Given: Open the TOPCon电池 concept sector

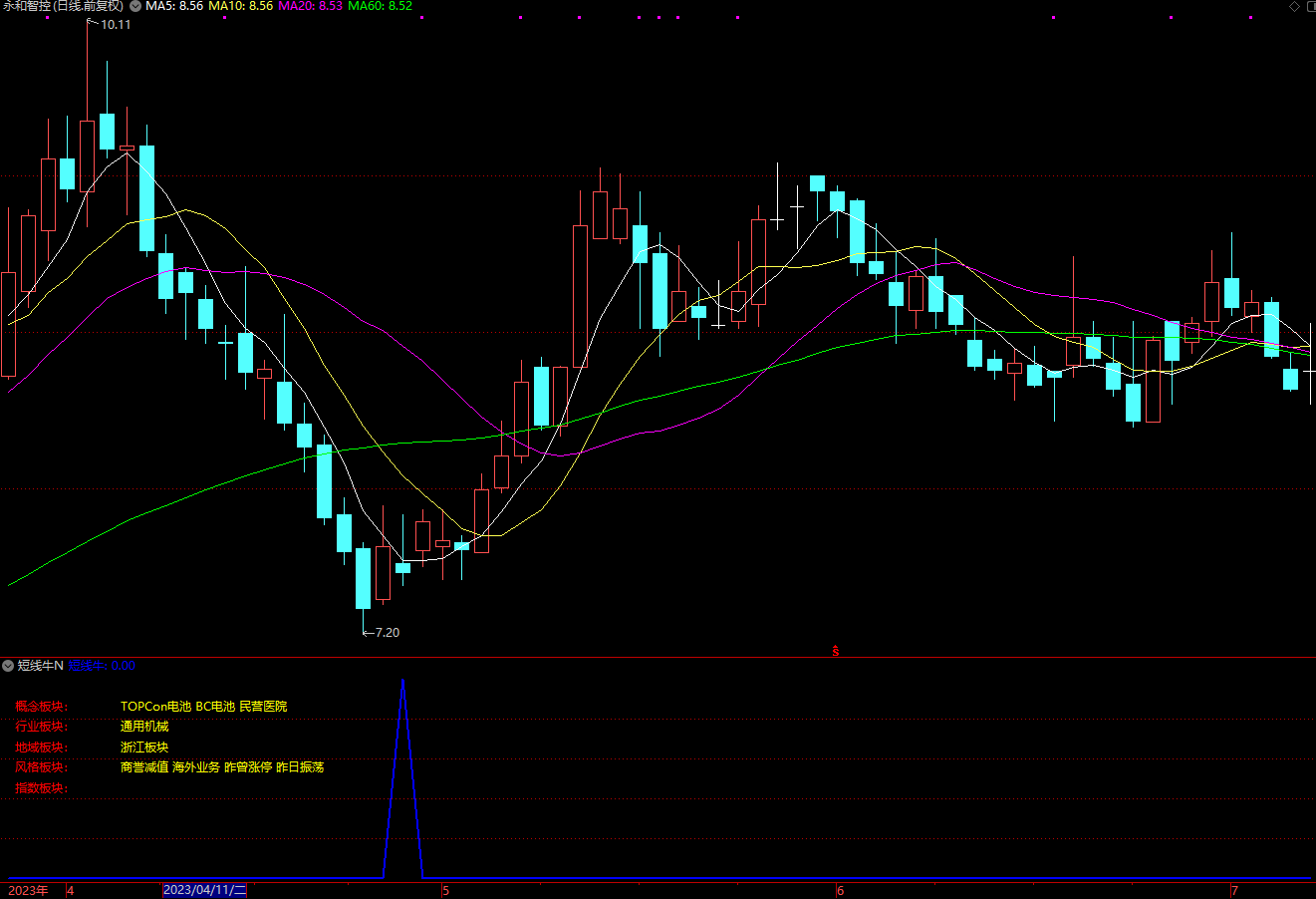Looking at the screenshot, I should [156, 707].
